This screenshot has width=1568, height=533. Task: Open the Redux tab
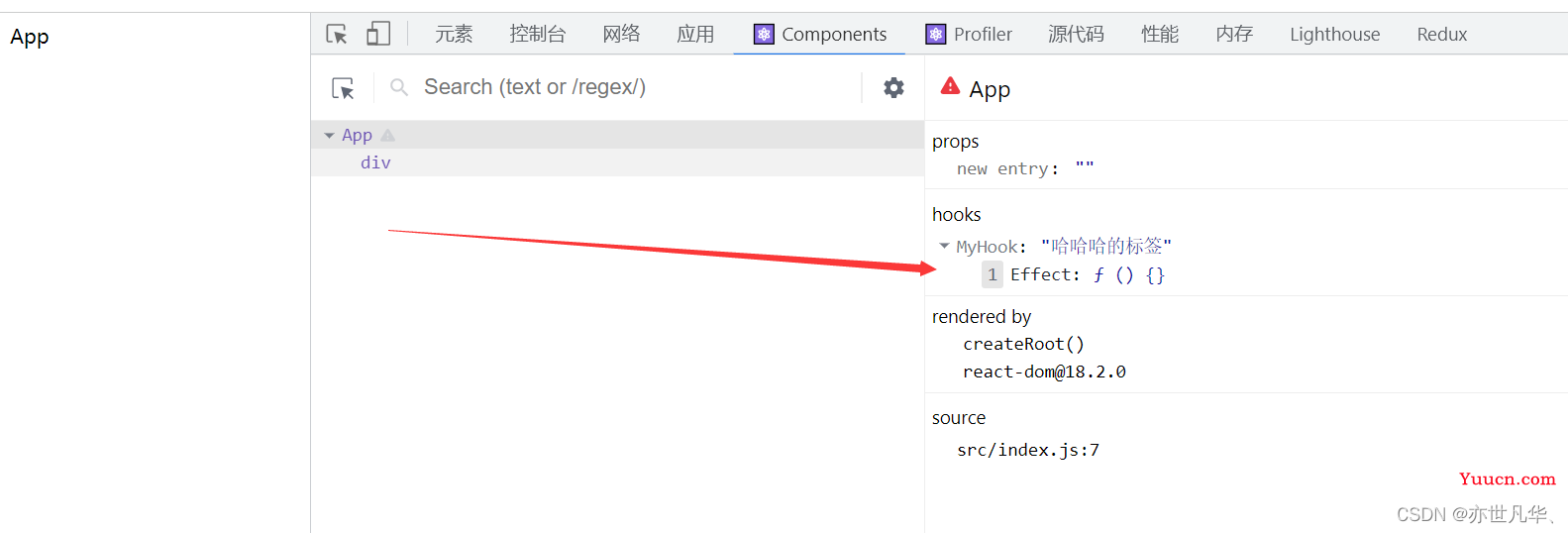point(1441,34)
